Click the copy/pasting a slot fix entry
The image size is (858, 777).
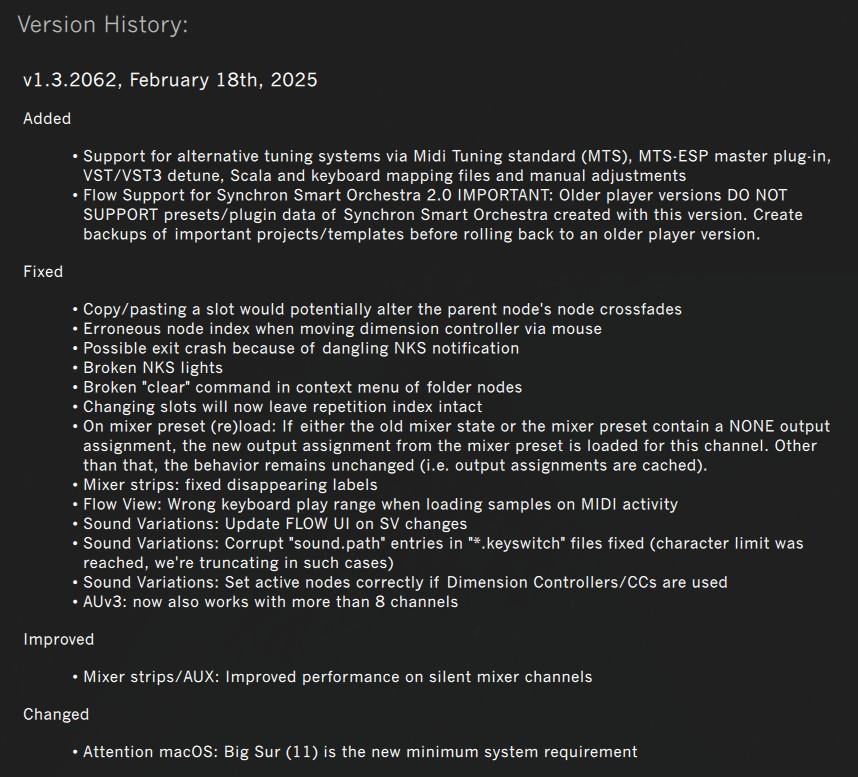[x=382, y=310]
